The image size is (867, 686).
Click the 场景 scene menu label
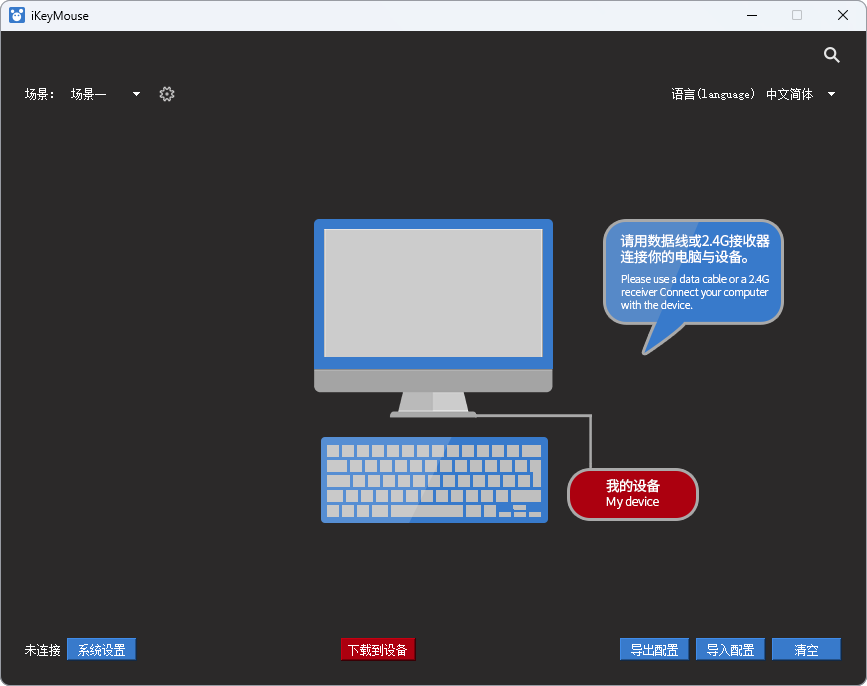(38, 93)
